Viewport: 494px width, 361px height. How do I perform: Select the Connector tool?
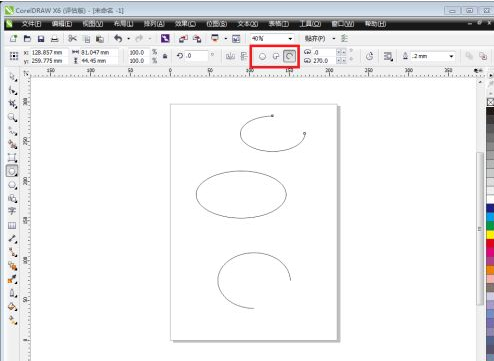coord(13,252)
